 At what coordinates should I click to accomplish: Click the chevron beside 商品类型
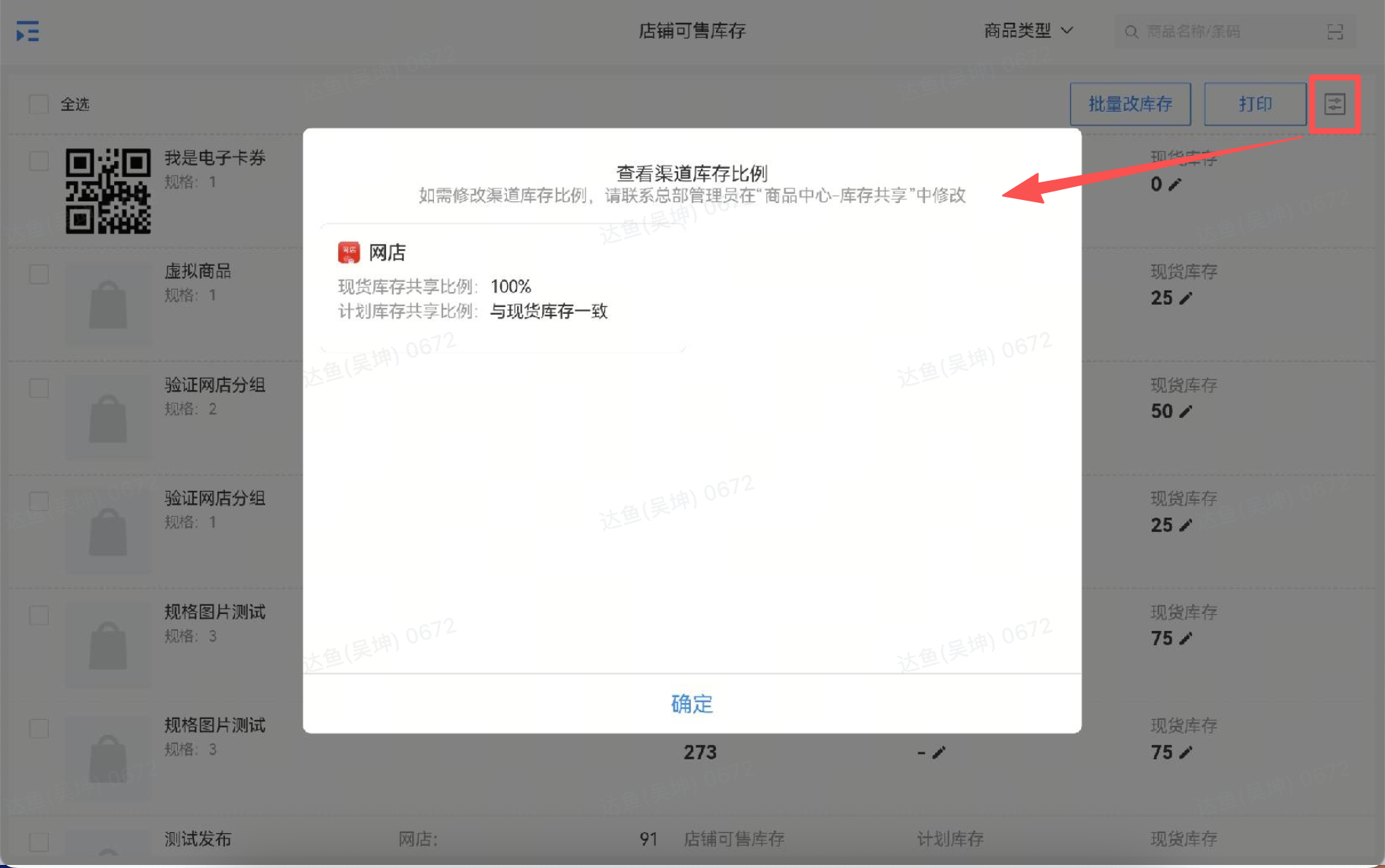(1067, 31)
